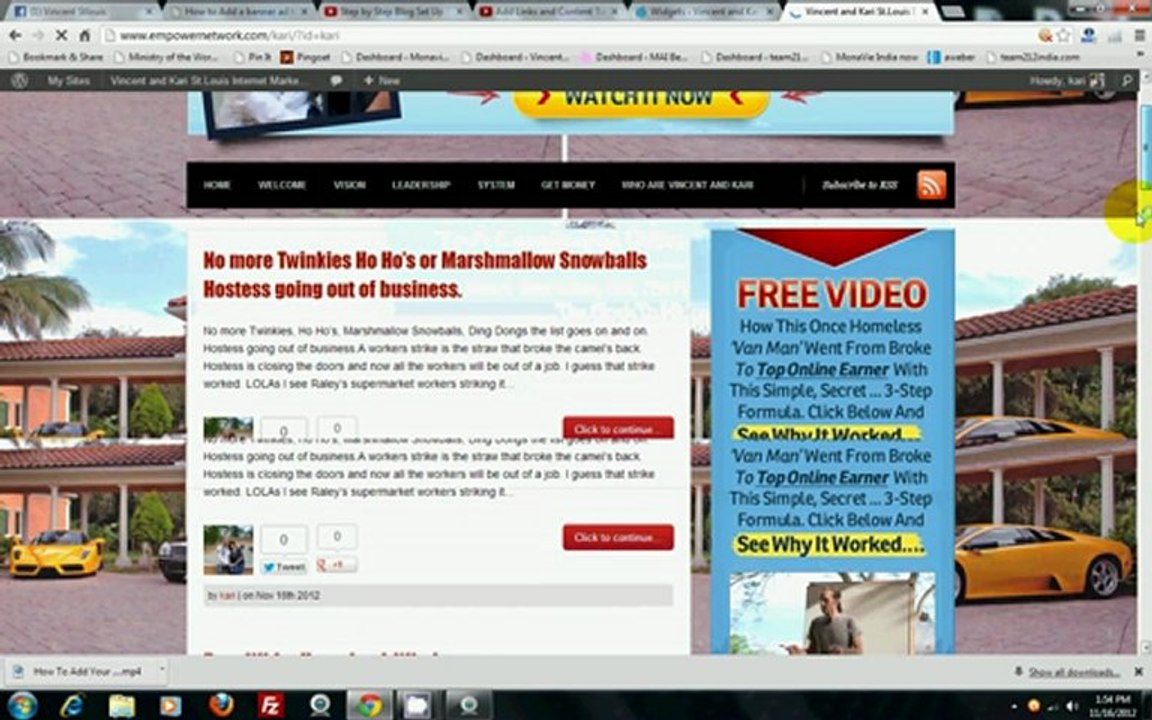Open the GET MONEY menu item

coord(568,185)
